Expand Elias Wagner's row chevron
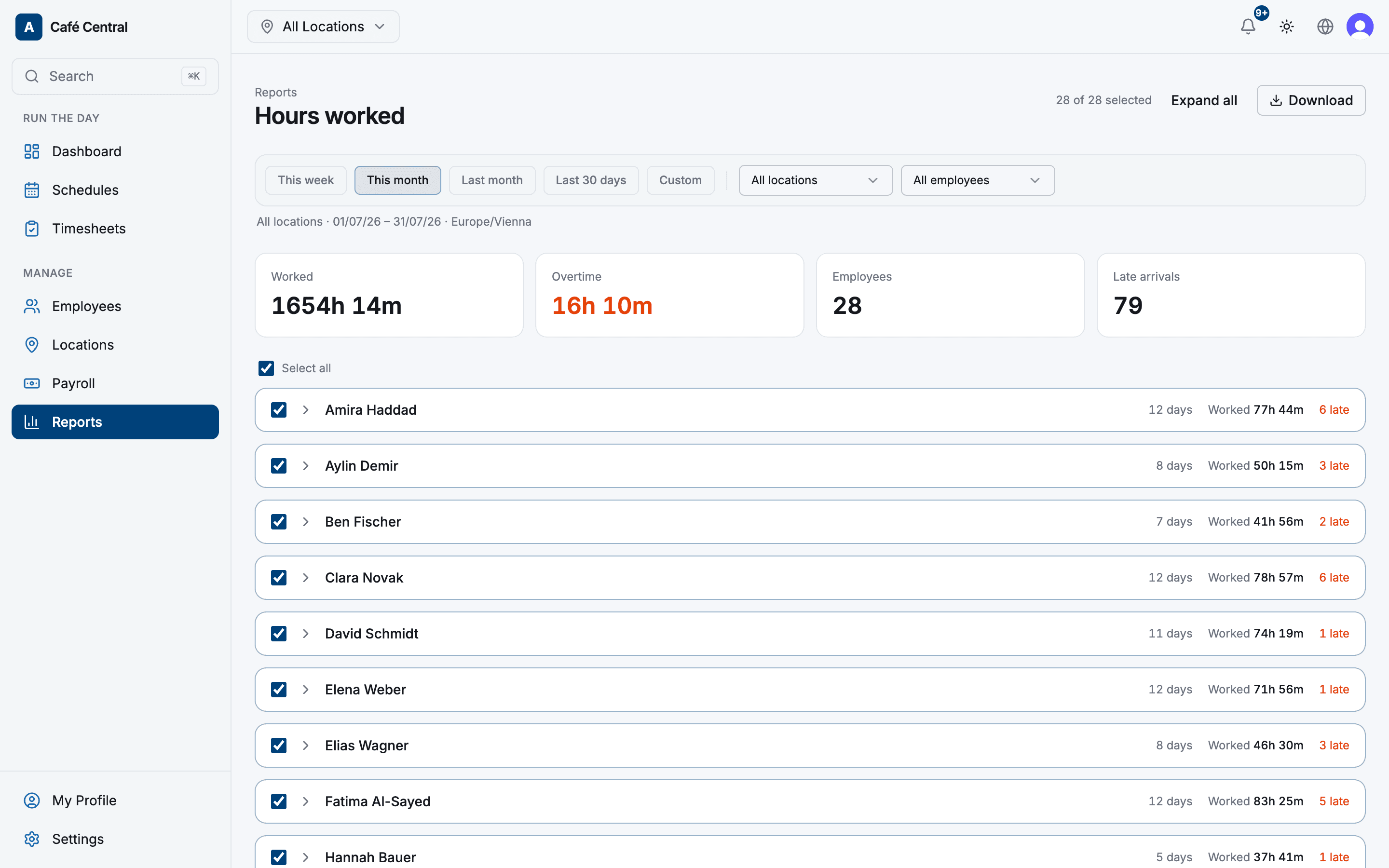This screenshot has width=1389, height=868. click(306, 745)
